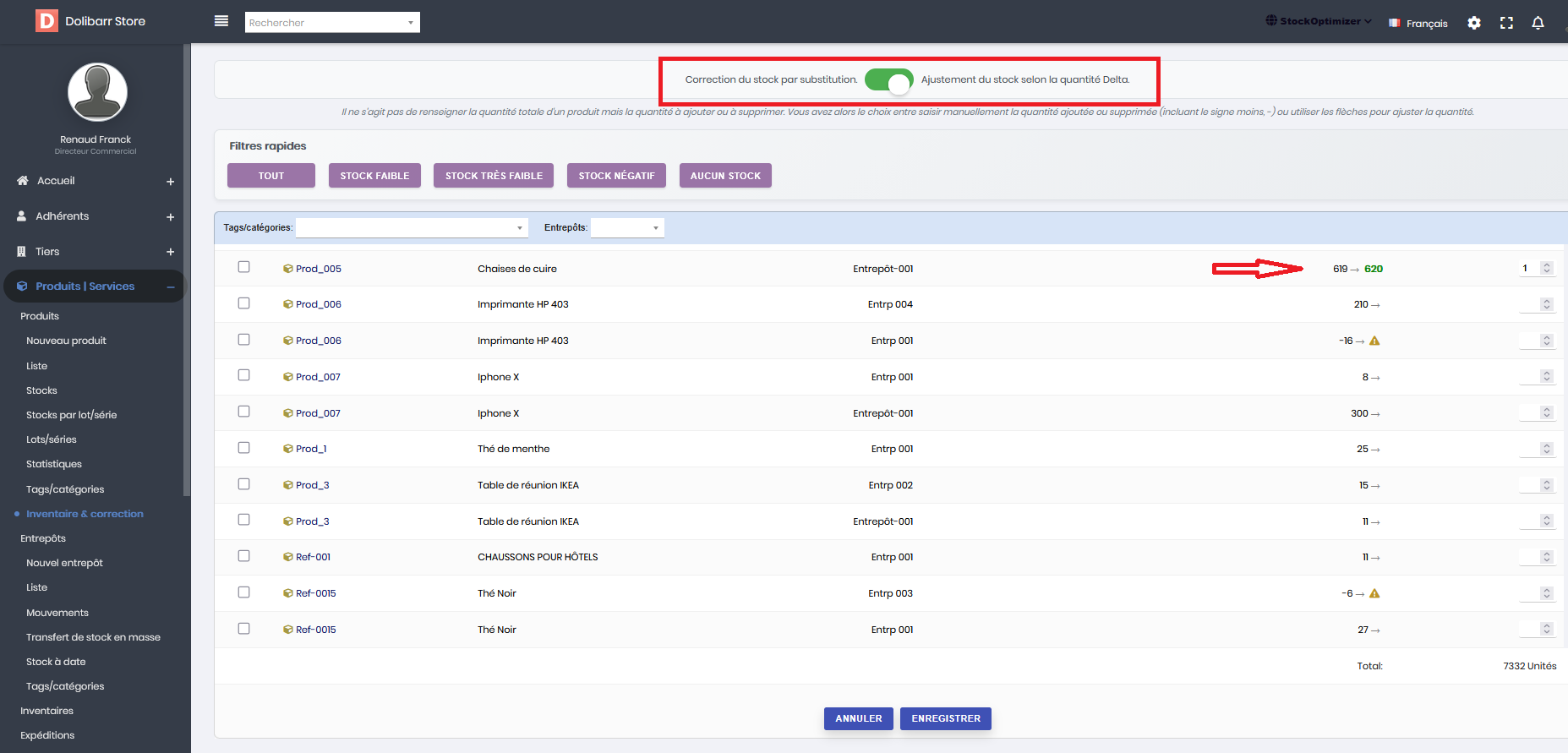Image resolution: width=1568 pixels, height=753 pixels.
Task: Check the Table de réunion IKEA Entrp 002 checkbox
Action: (x=243, y=483)
